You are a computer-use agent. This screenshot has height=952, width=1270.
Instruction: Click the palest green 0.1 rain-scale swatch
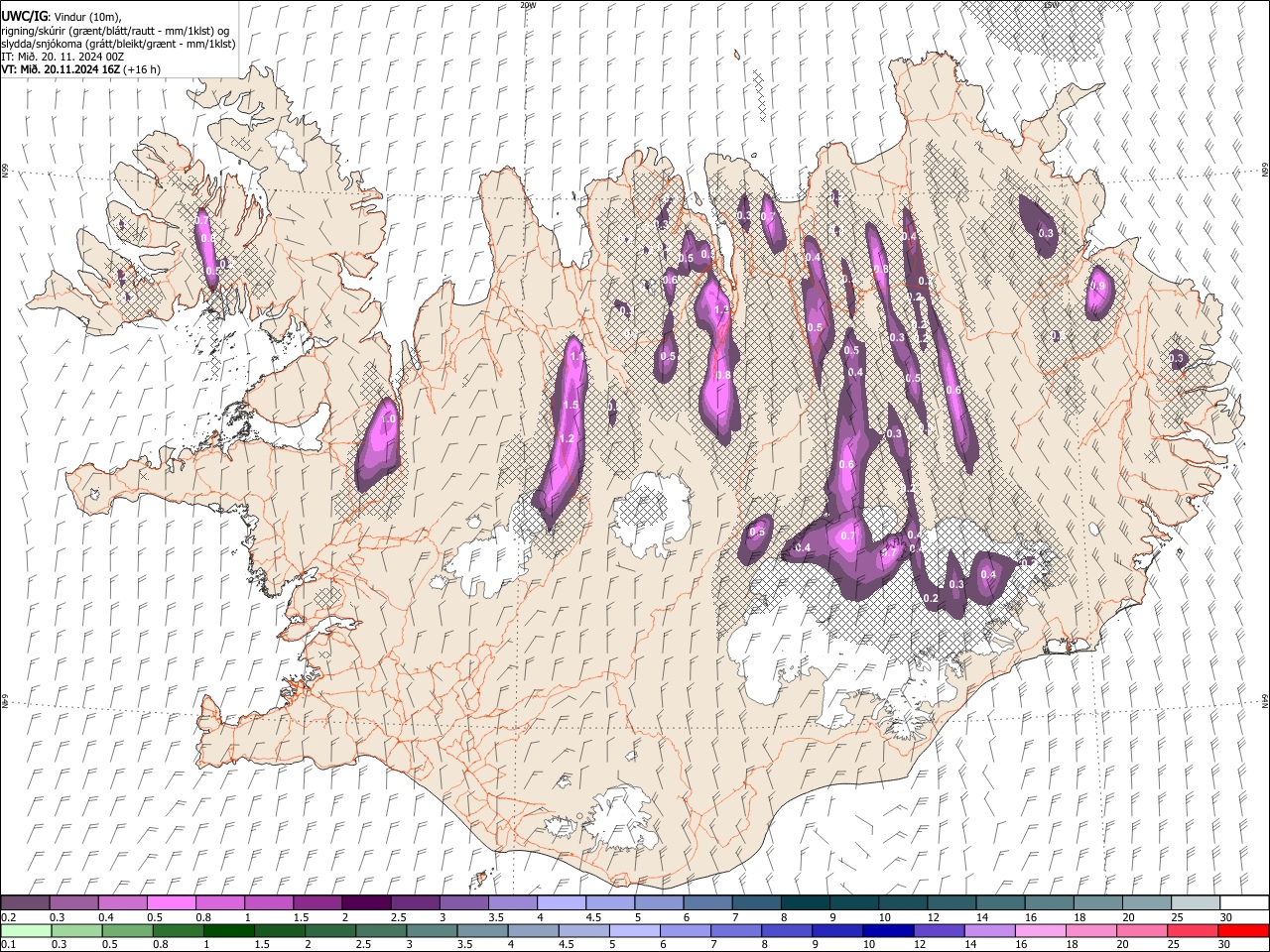(x=26, y=930)
